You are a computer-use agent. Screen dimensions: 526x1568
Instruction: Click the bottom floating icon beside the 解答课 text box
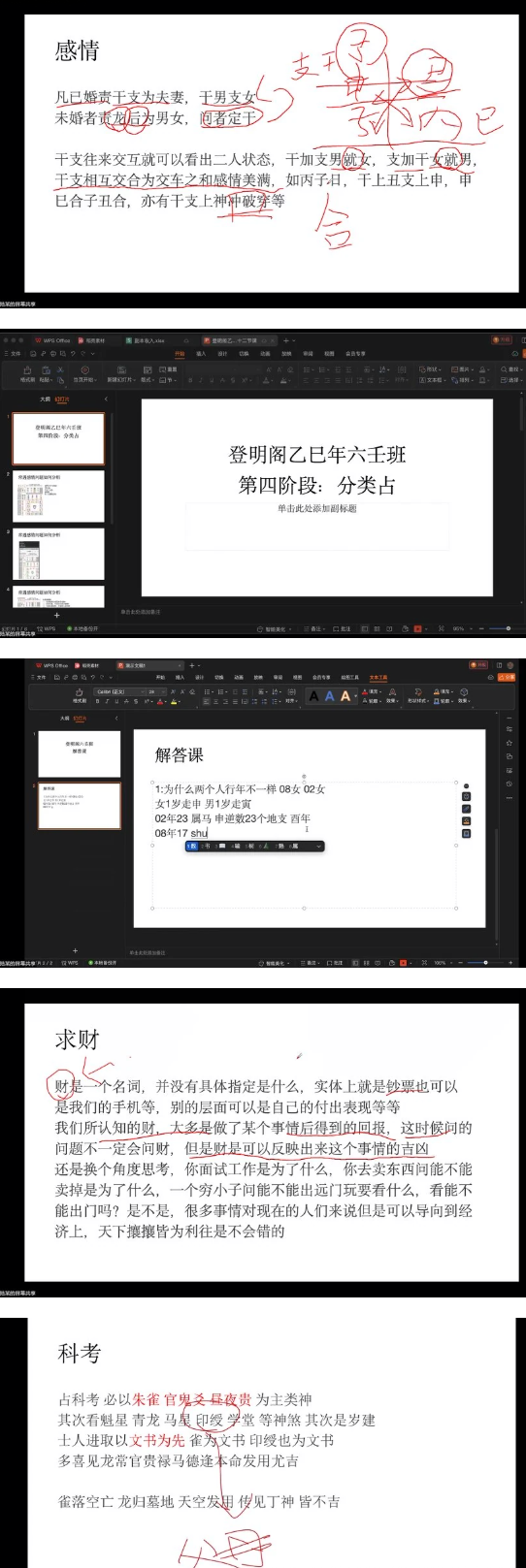coord(466,834)
